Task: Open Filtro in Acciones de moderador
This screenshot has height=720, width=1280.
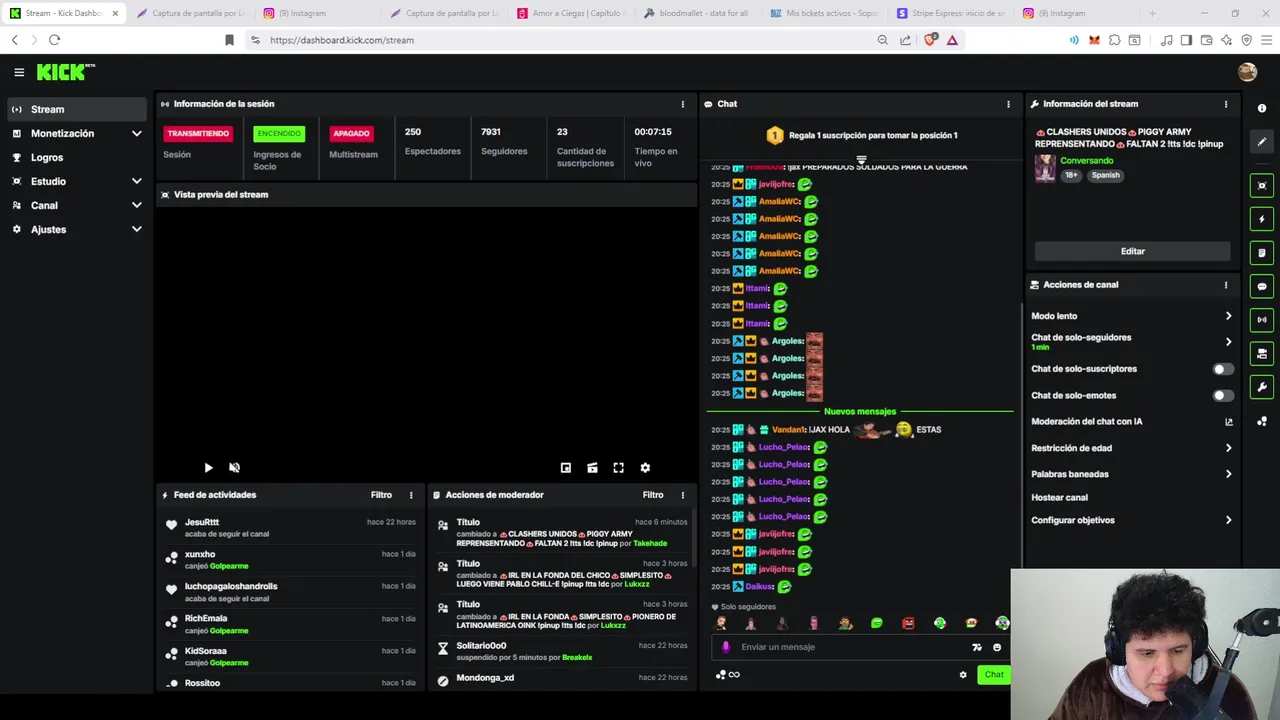Action: point(653,495)
